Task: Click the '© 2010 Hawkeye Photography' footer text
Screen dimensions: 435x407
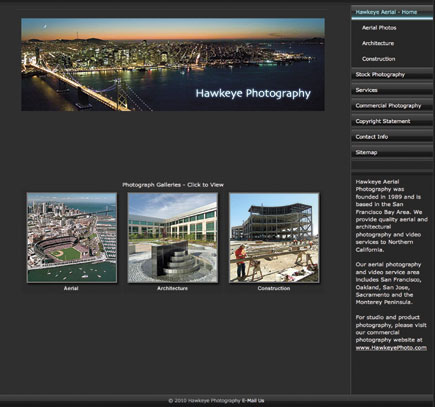Action: click(204, 401)
